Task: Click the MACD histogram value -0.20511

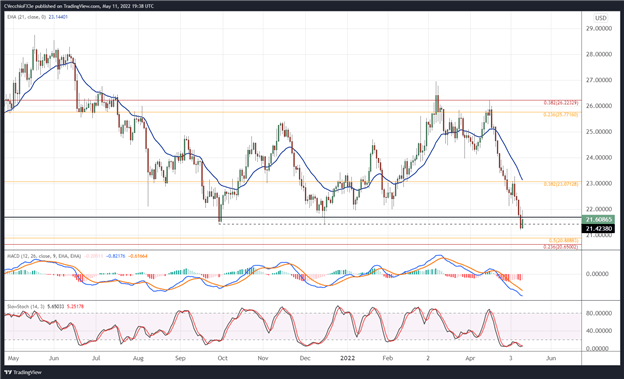Action: point(94,256)
